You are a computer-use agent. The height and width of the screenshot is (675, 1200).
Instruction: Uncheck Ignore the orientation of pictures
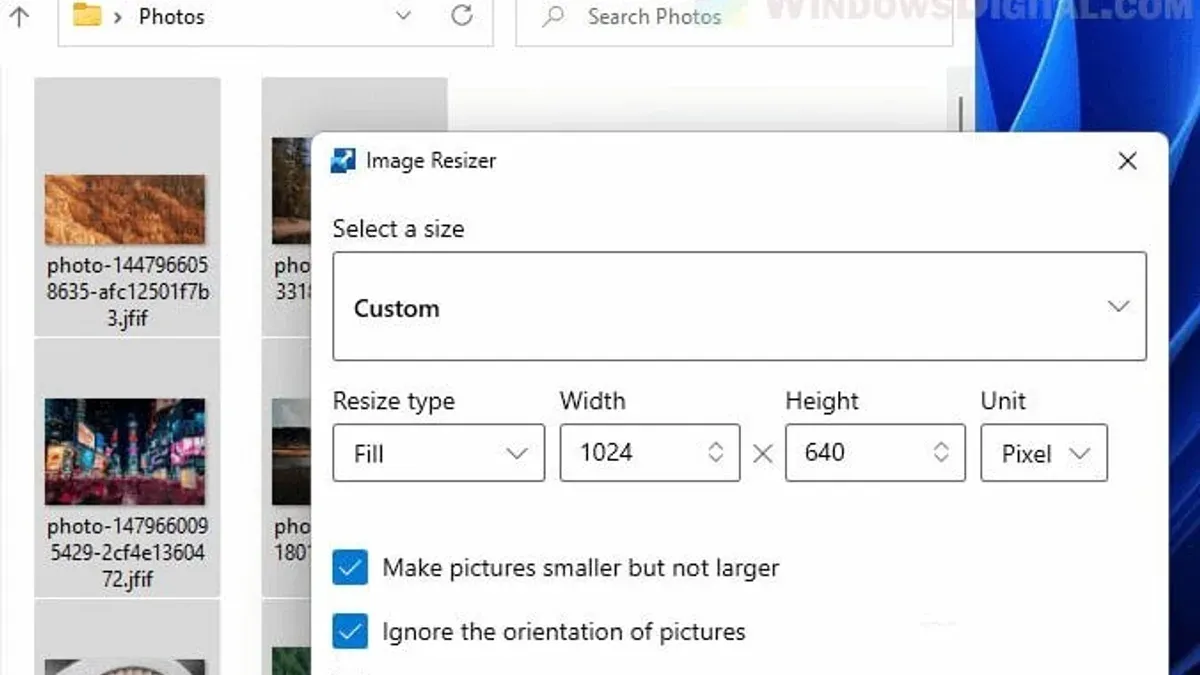[350, 632]
